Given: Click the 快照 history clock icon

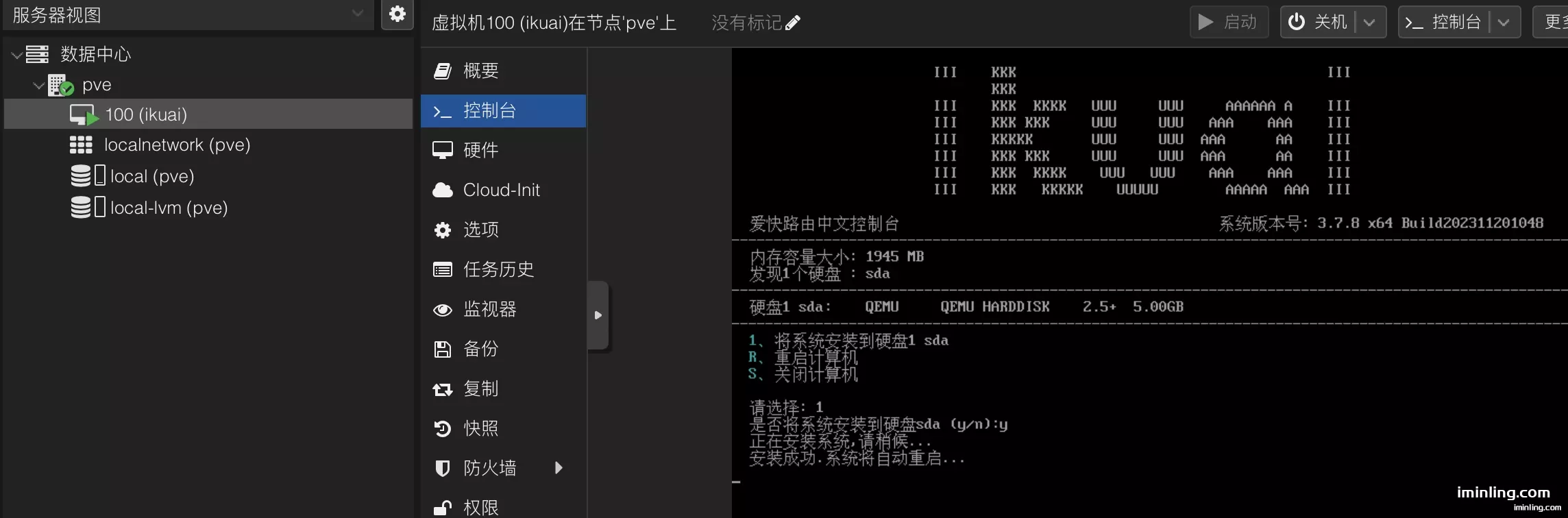Looking at the screenshot, I should click(x=443, y=428).
